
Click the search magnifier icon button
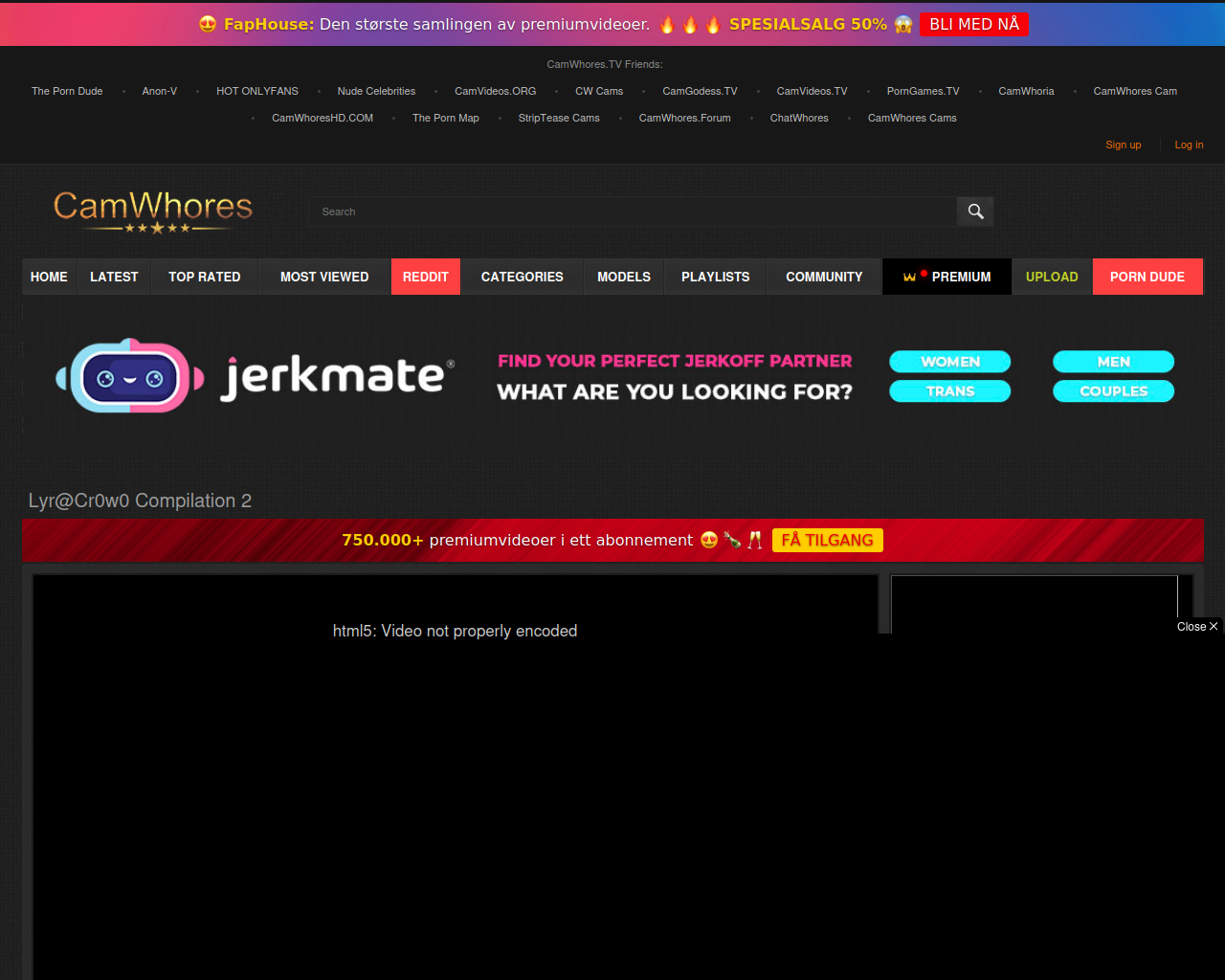975,212
